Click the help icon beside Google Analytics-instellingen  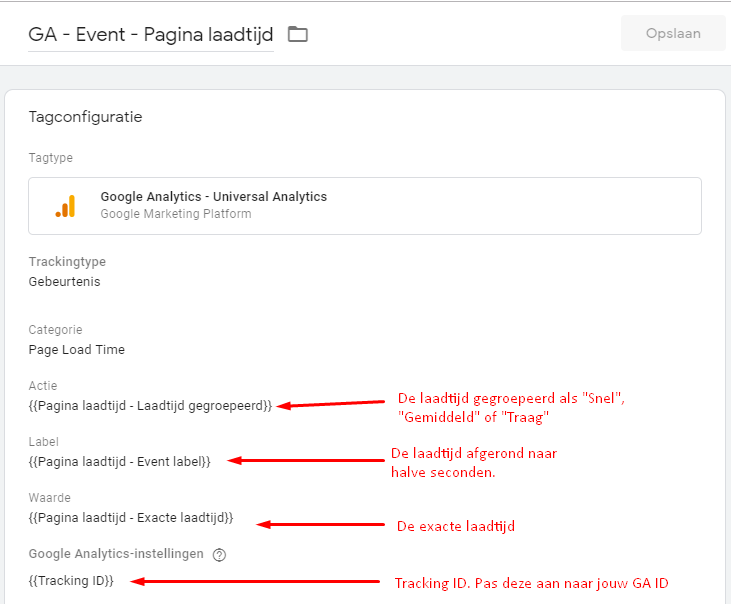click(x=219, y=555)
